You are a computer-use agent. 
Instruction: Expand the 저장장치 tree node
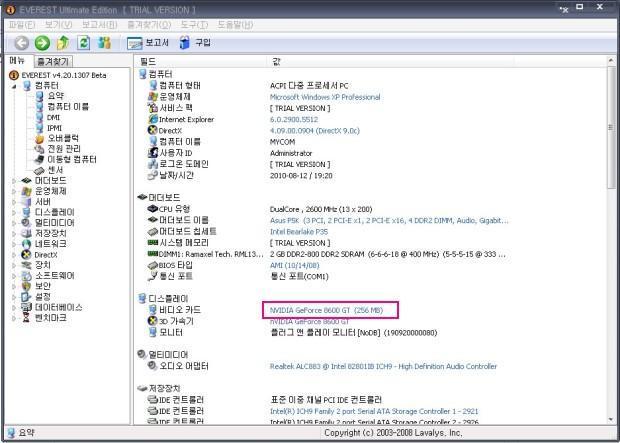click(15, 234)
